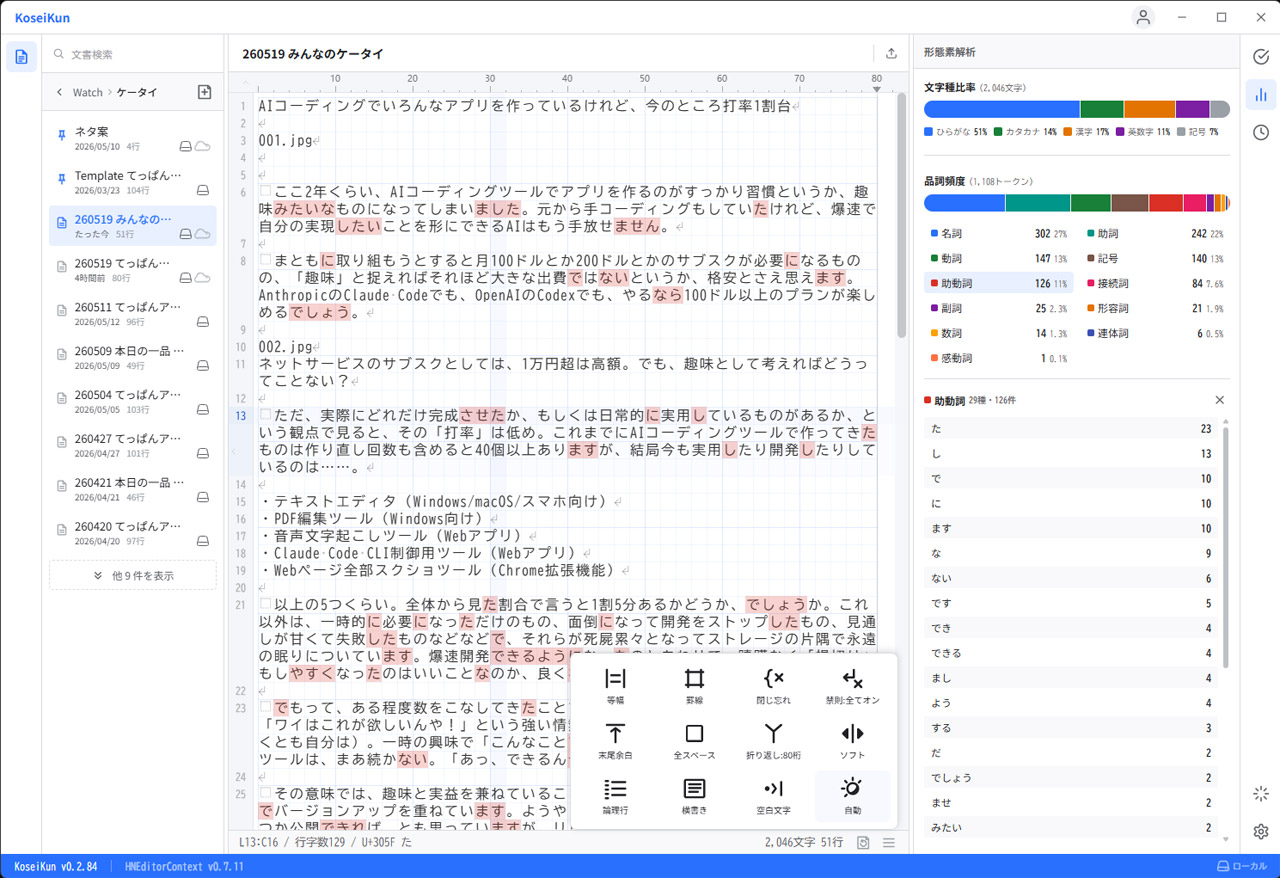Click the ローカル status bar indicator

tap(1242, 866)
